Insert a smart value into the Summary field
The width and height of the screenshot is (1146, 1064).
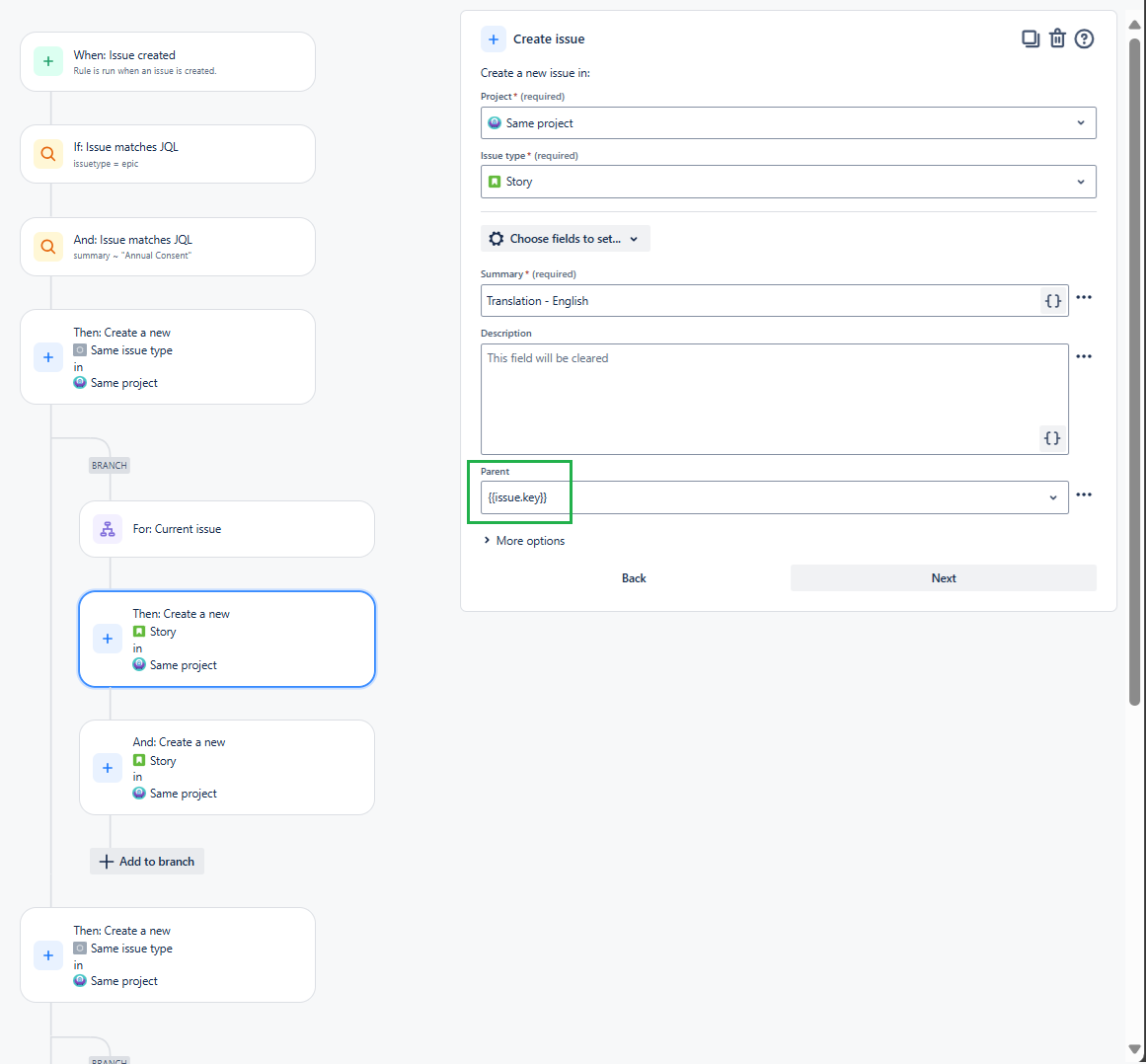point(1052,300)
